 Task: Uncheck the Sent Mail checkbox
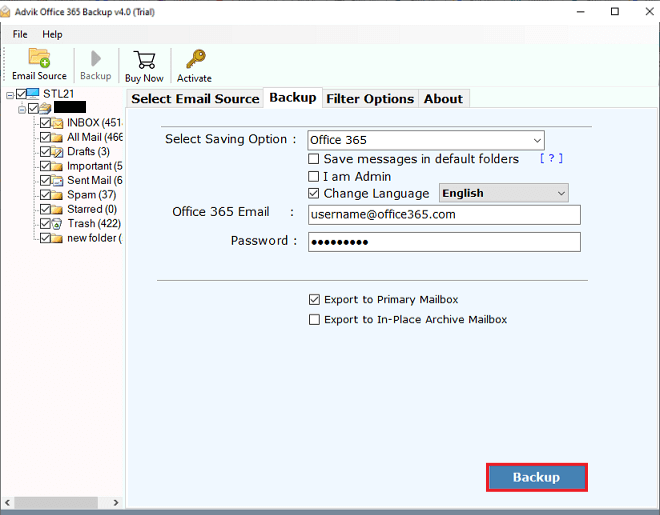coord(45,180)
